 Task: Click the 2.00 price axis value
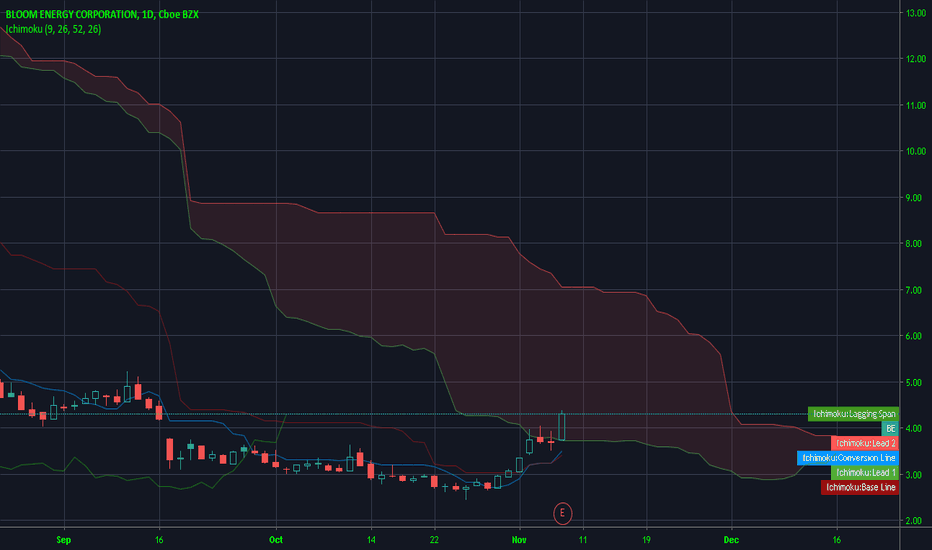pos(914,521)
